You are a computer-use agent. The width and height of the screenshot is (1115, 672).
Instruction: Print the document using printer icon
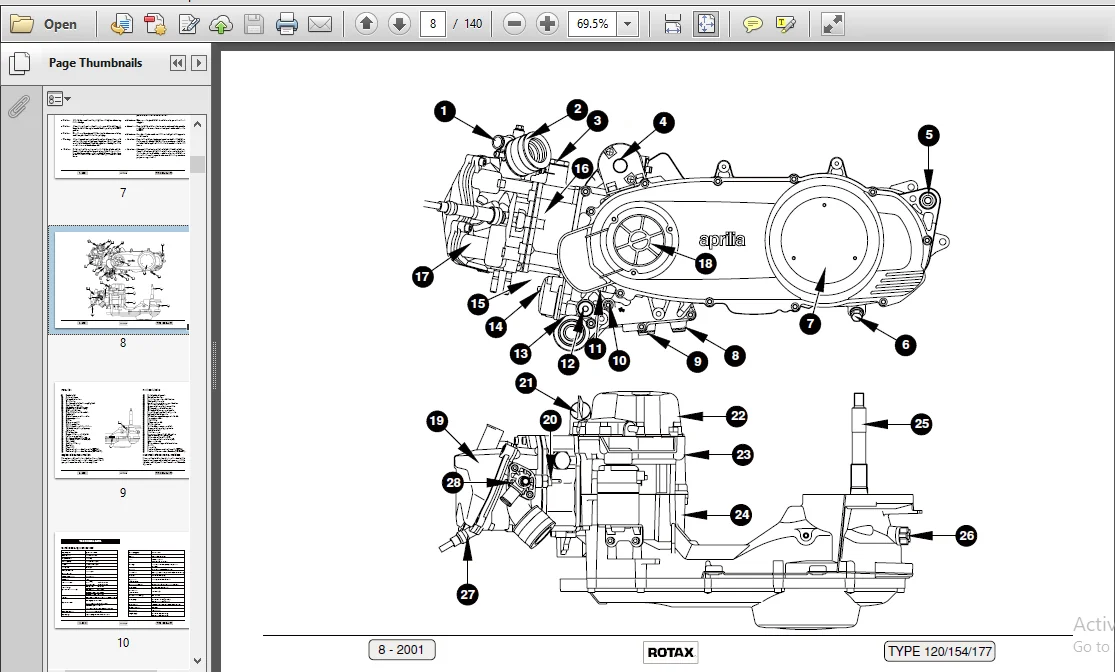click(287, 24)
